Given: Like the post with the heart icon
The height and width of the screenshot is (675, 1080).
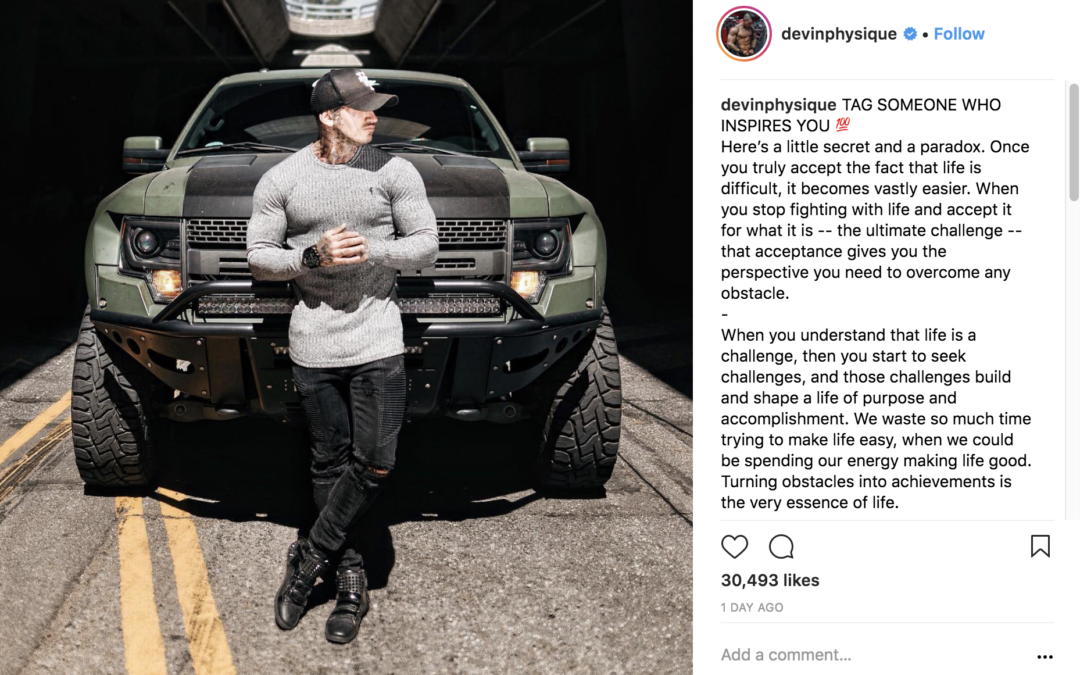Looking at the screenshot, I should (x=734, y=546).
